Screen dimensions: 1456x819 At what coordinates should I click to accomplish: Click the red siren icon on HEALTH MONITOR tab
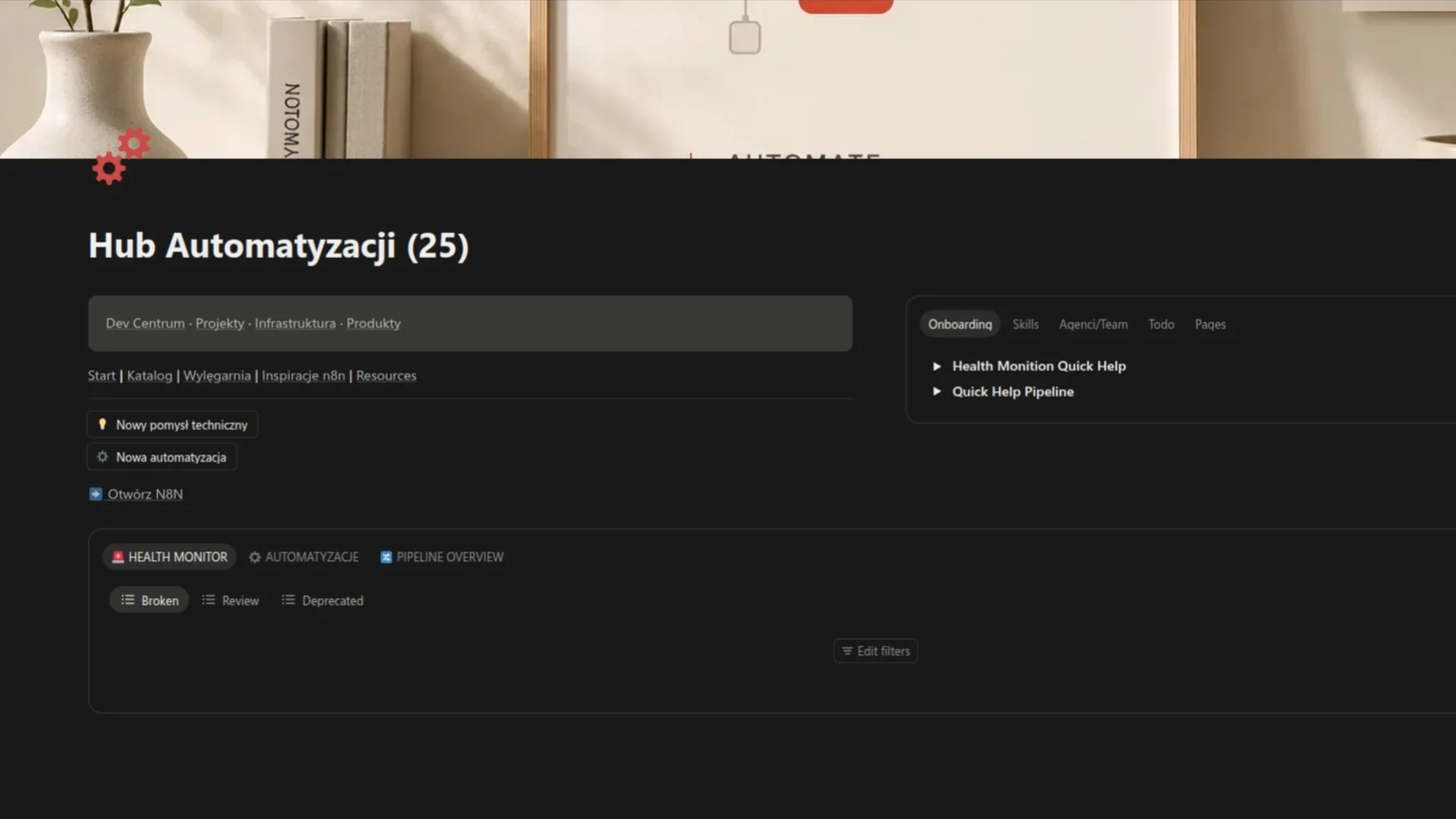(x=118, y=557)
